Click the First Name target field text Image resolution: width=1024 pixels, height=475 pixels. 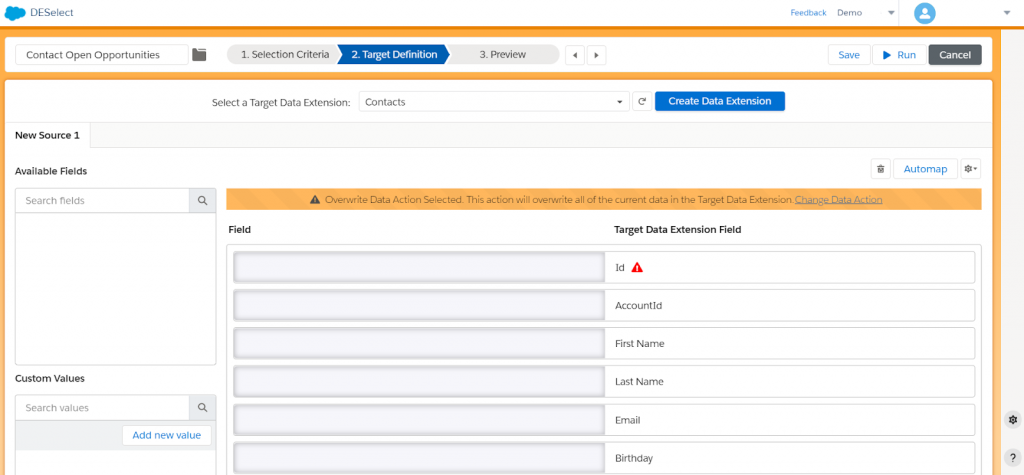[x=639, y=343]
